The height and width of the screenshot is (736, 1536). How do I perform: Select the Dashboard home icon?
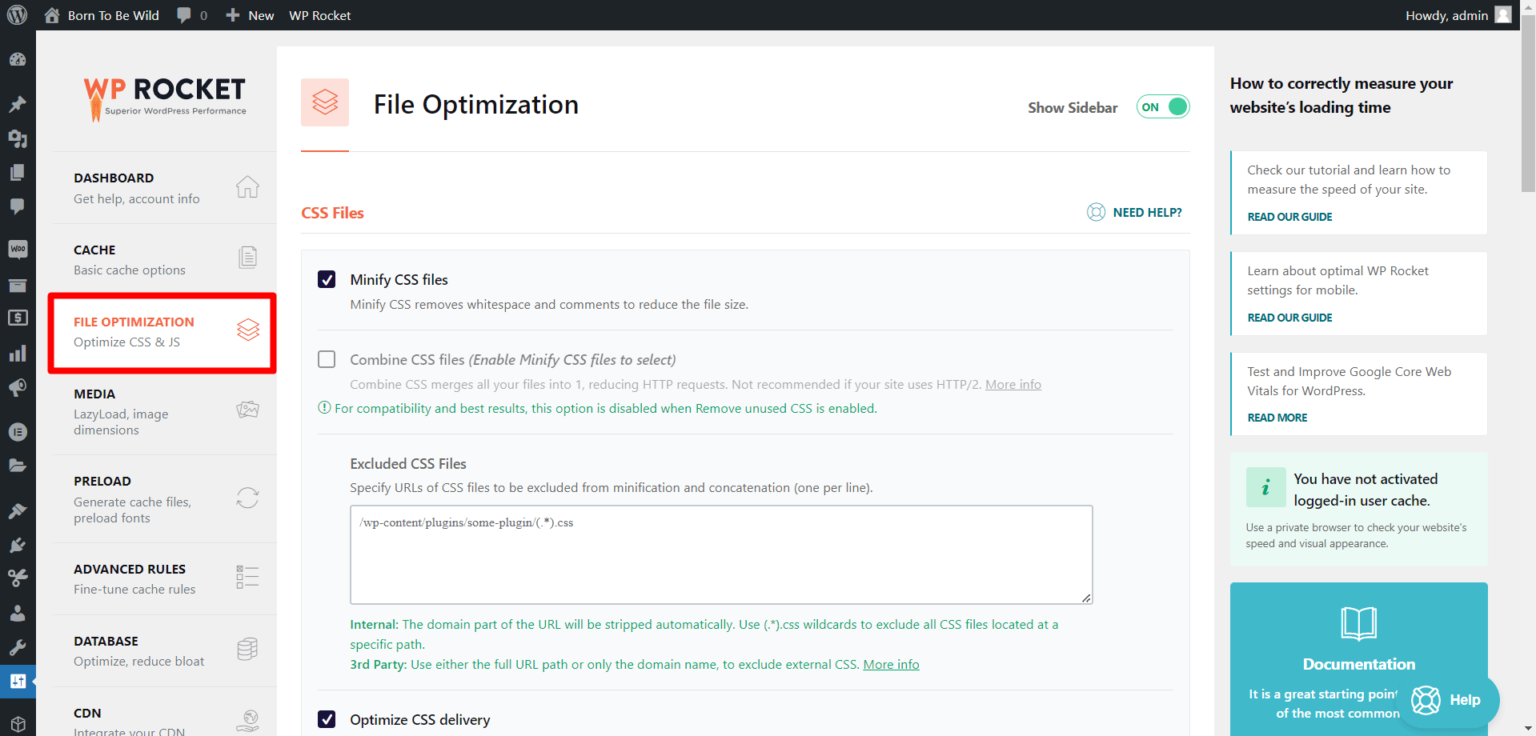[247, 186]
